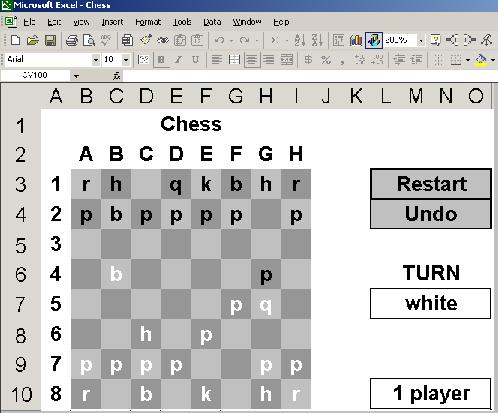Toggle the highlighted Drawing toolbar icon
The width and height of the screenshot is (498, 413).
(x=374, y=40)
